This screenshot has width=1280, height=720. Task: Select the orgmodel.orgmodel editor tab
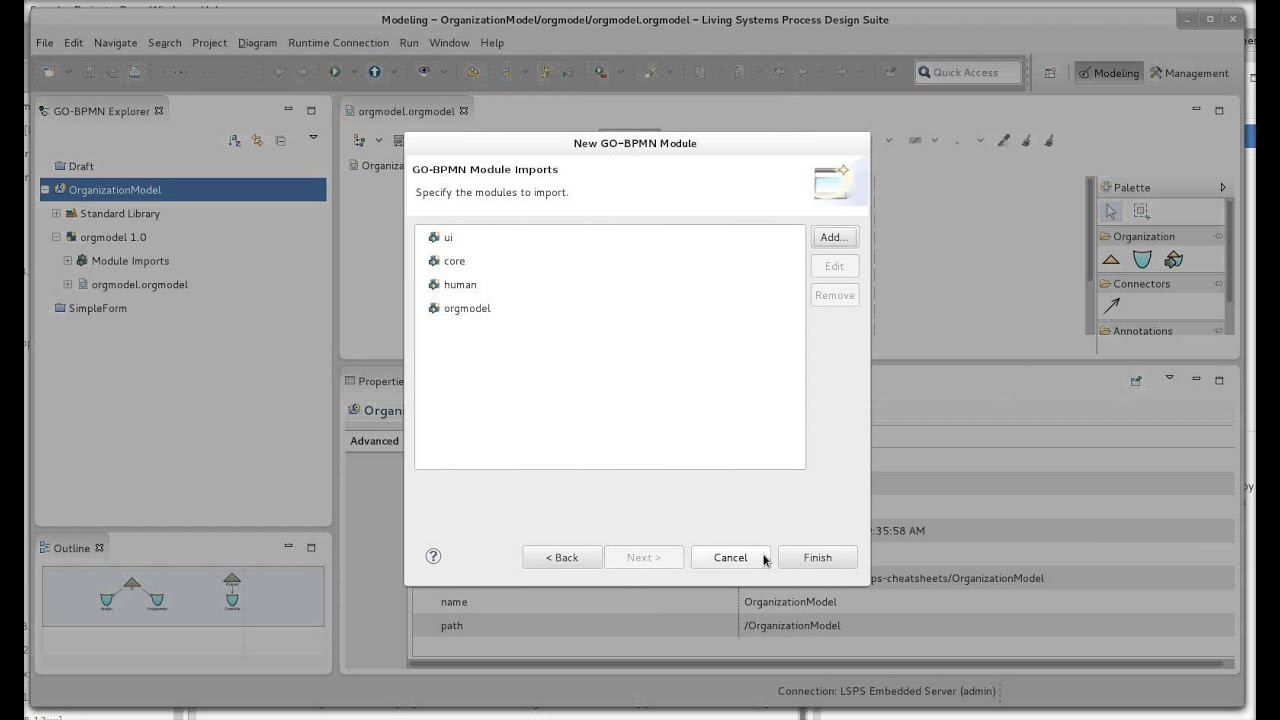tap(407, 111)
